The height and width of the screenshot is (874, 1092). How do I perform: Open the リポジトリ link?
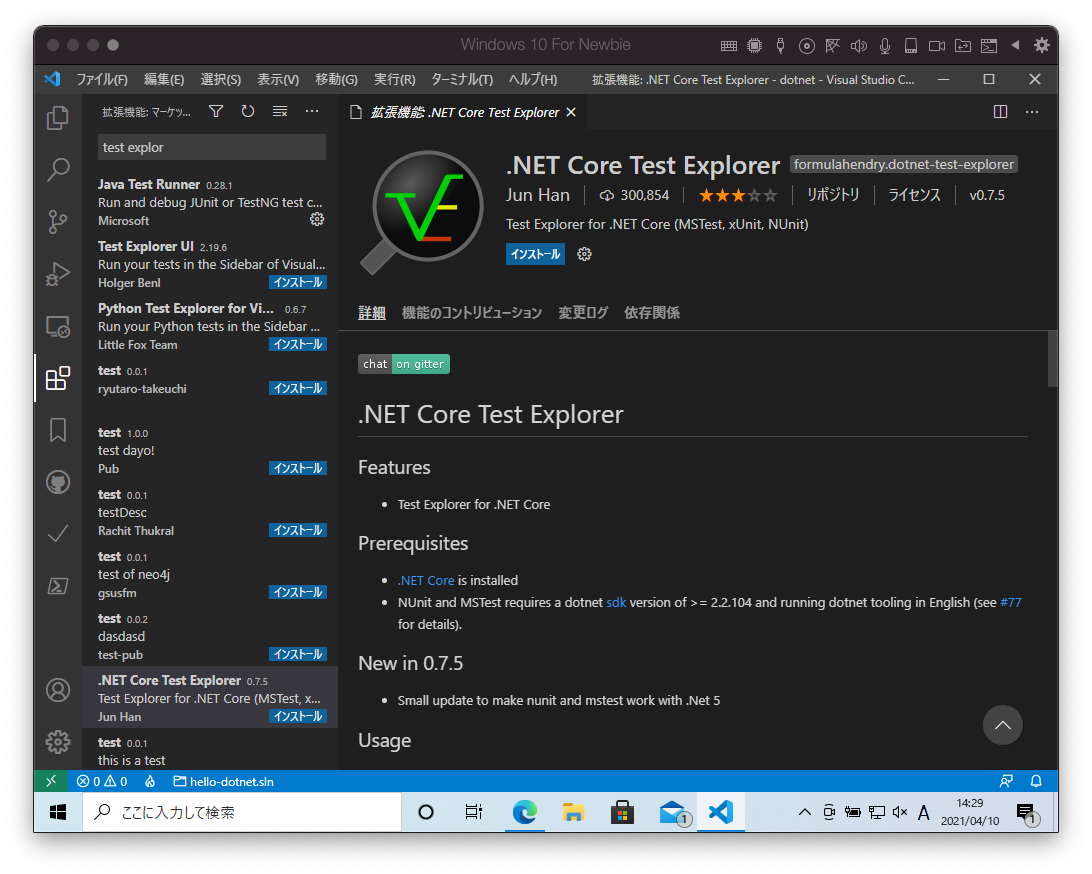coord(833,195)
